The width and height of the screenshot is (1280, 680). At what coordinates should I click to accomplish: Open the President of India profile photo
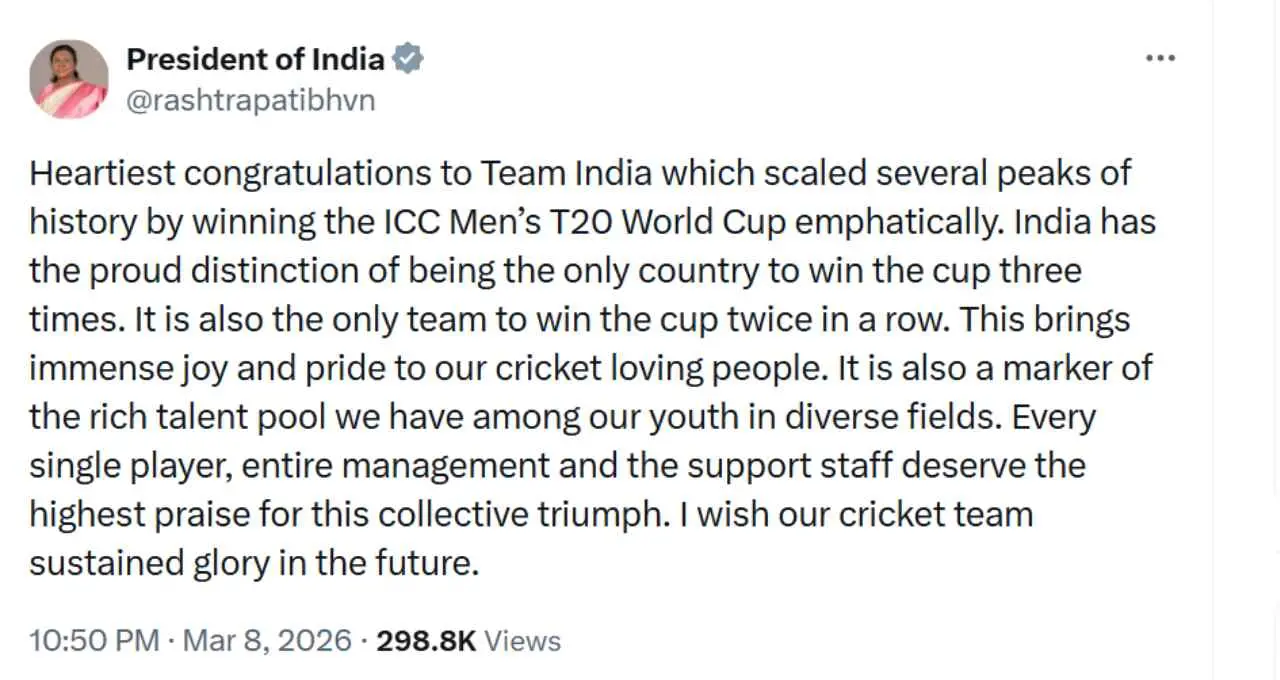coord(68,79)
